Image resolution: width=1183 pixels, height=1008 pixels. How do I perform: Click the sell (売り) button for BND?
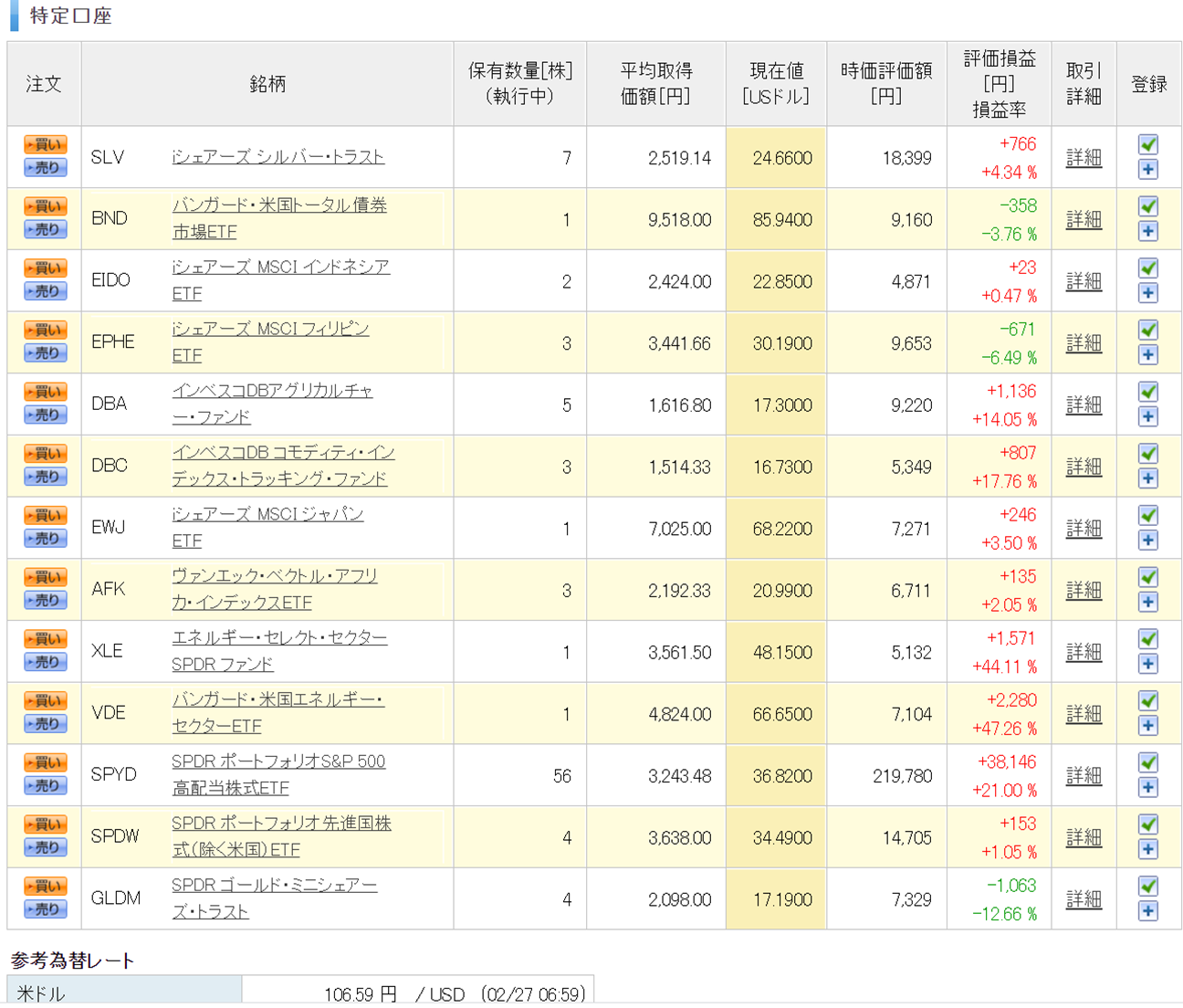pyautogui.click(x=45, y=230)
